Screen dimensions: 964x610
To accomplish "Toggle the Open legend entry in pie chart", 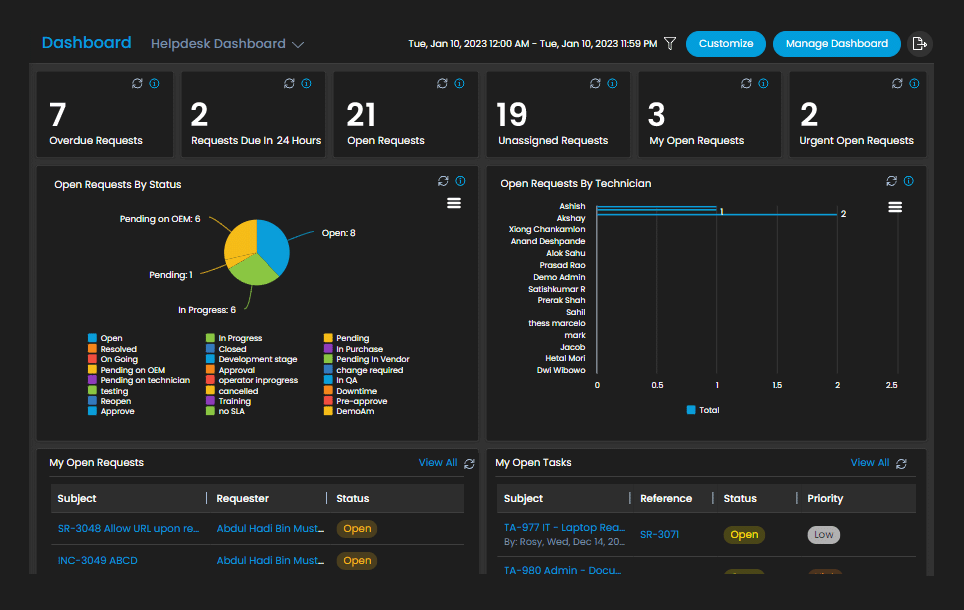I will [105, 338].
